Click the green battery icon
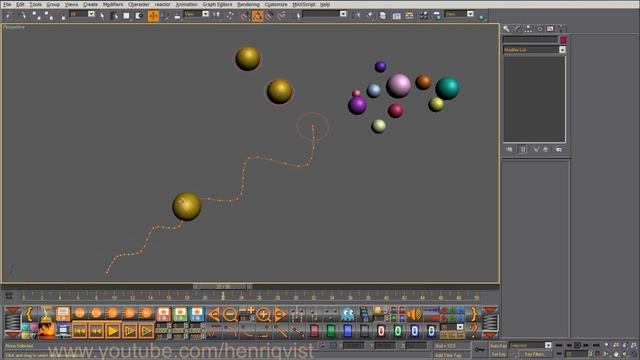The image size is (640, 360). click(331, 330)
